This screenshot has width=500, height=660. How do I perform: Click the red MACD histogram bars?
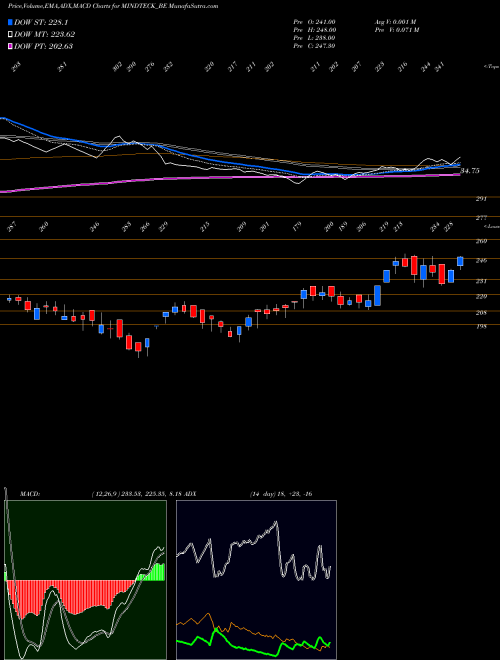pos(72,597)
